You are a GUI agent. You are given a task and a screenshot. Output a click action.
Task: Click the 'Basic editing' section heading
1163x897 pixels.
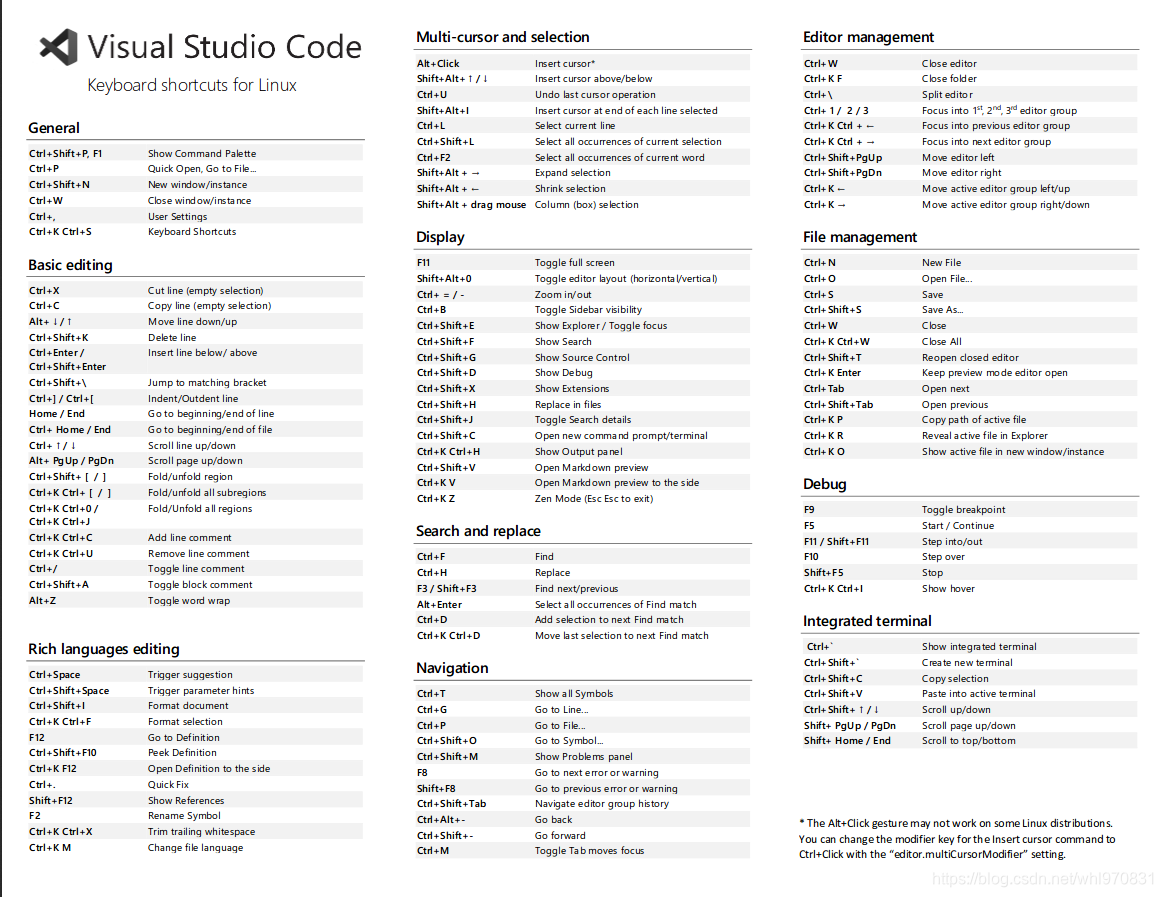pyautogui.click(x=70, y=265)
